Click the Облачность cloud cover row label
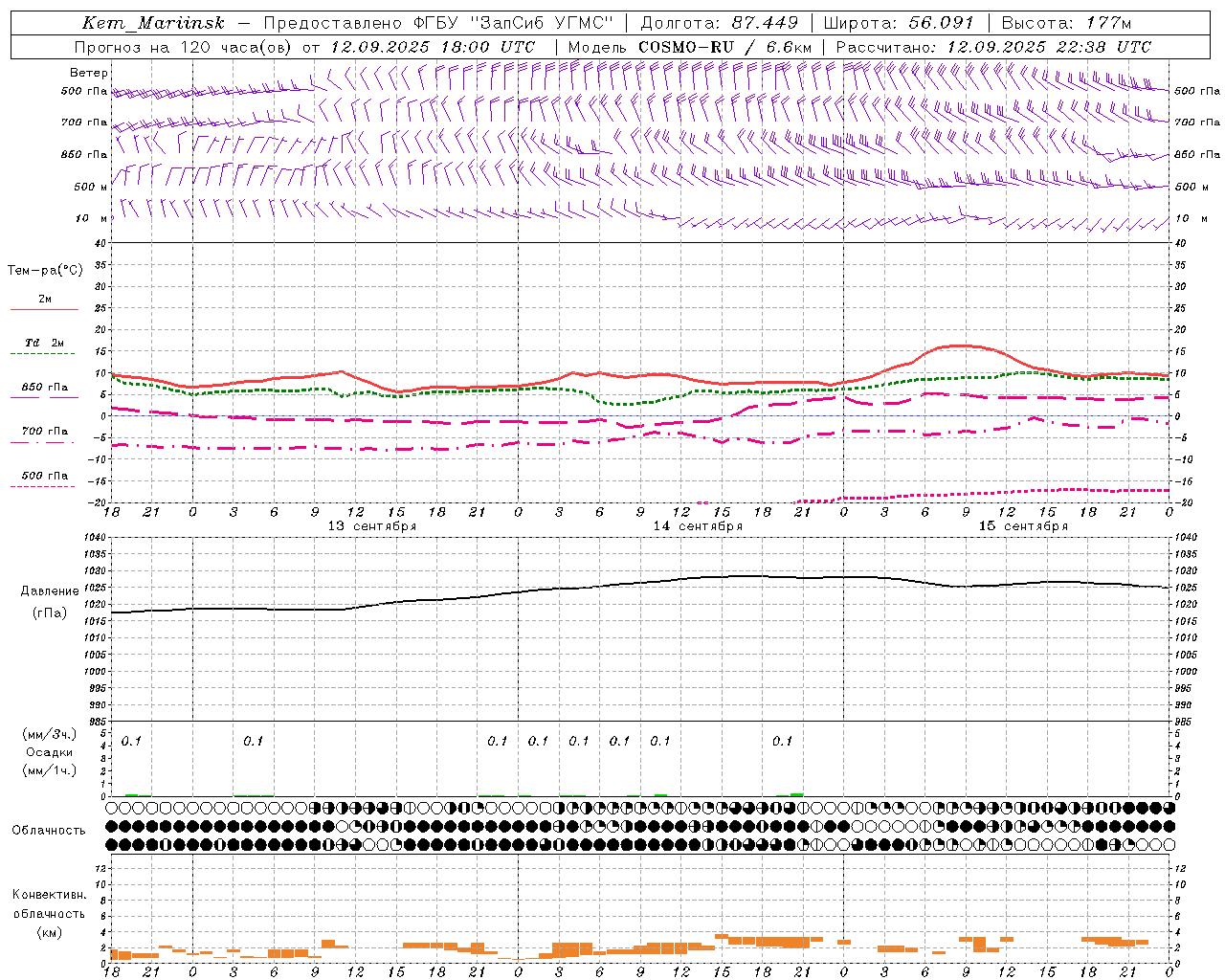 tap(49, 831)
